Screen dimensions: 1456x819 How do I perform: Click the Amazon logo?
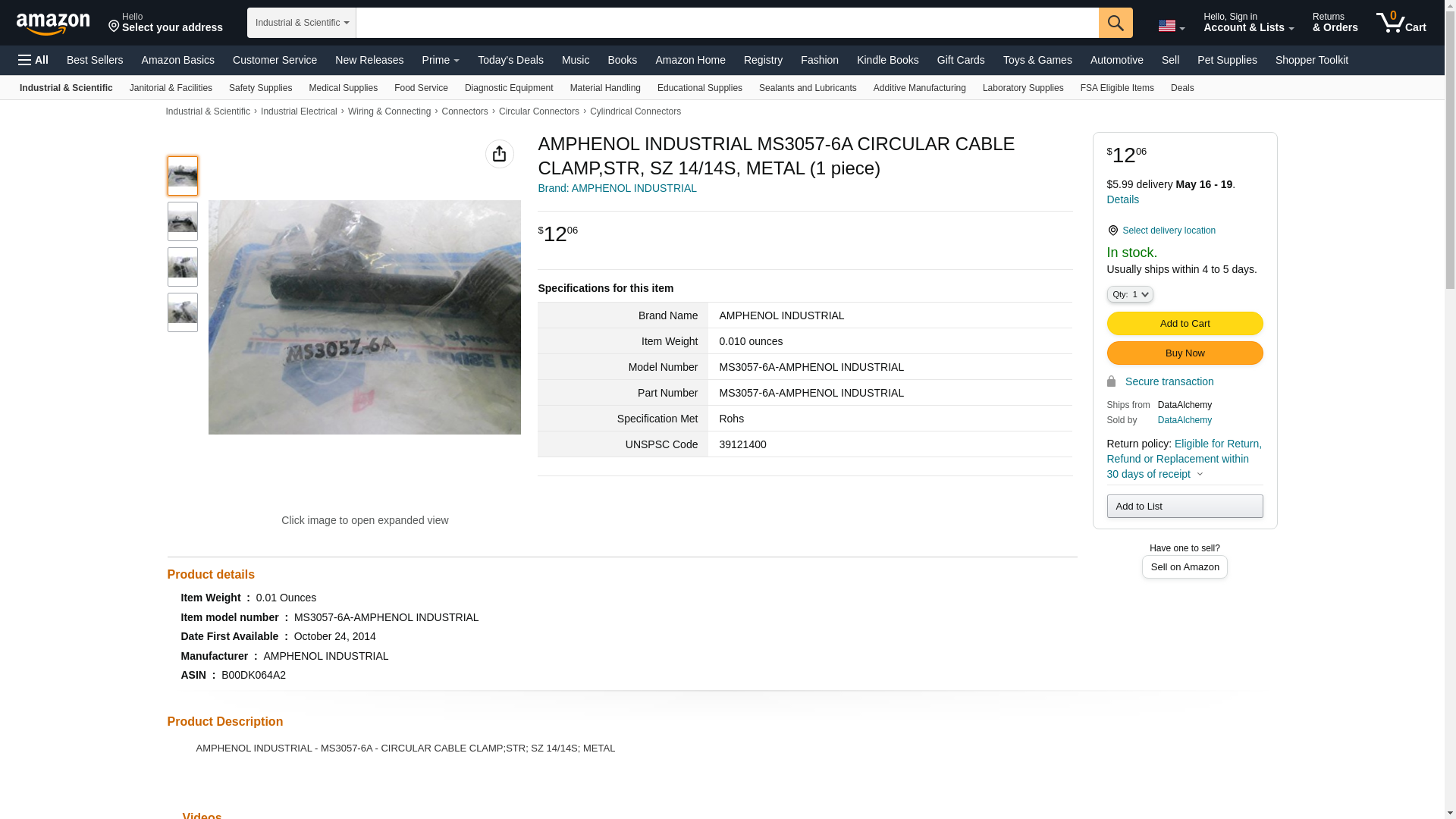pos(53,24)
